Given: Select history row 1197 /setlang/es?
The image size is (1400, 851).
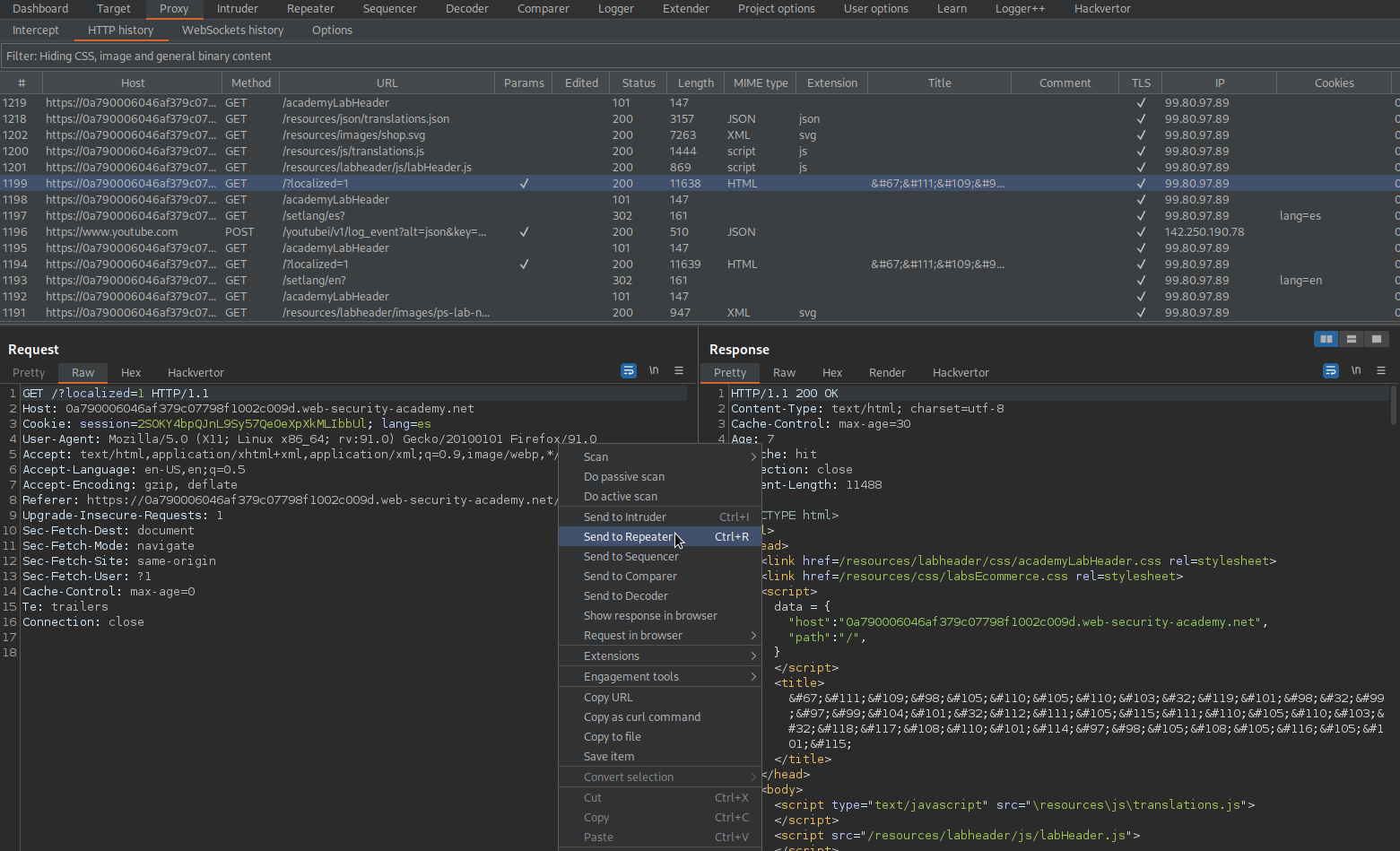Looking at the screenshot, I should 698,216.
